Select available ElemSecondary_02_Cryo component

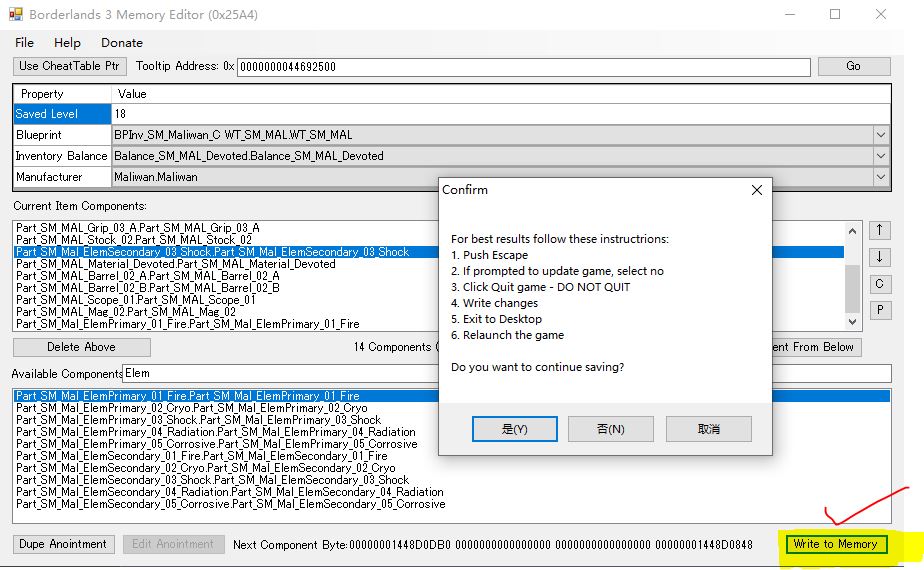click(x=206, y=468)
